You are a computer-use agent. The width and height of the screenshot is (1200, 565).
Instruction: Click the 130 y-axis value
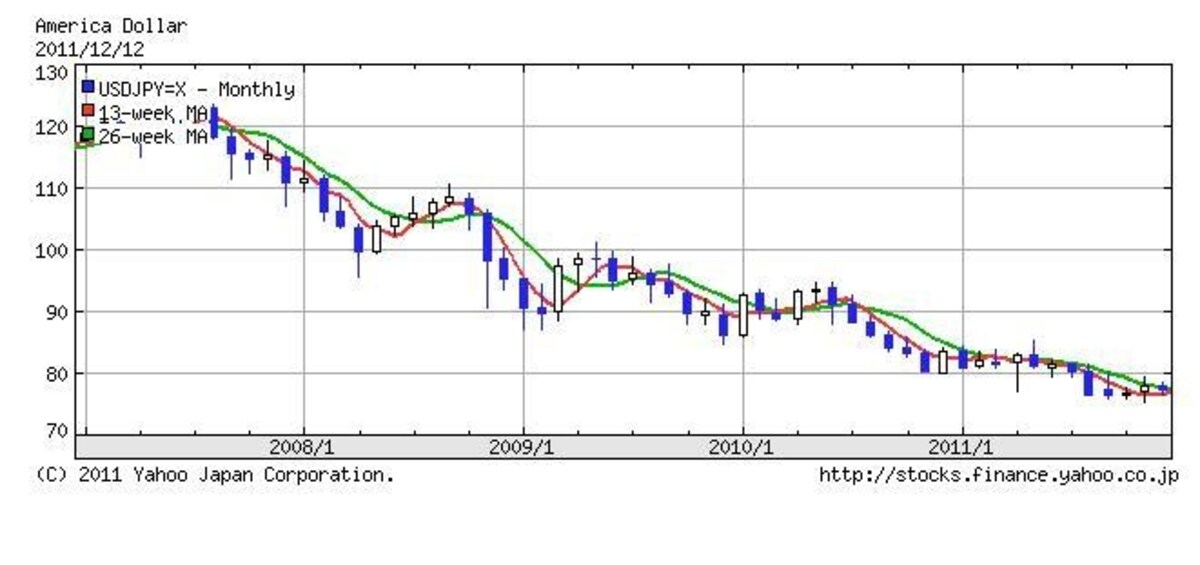[x=51, y=73]
